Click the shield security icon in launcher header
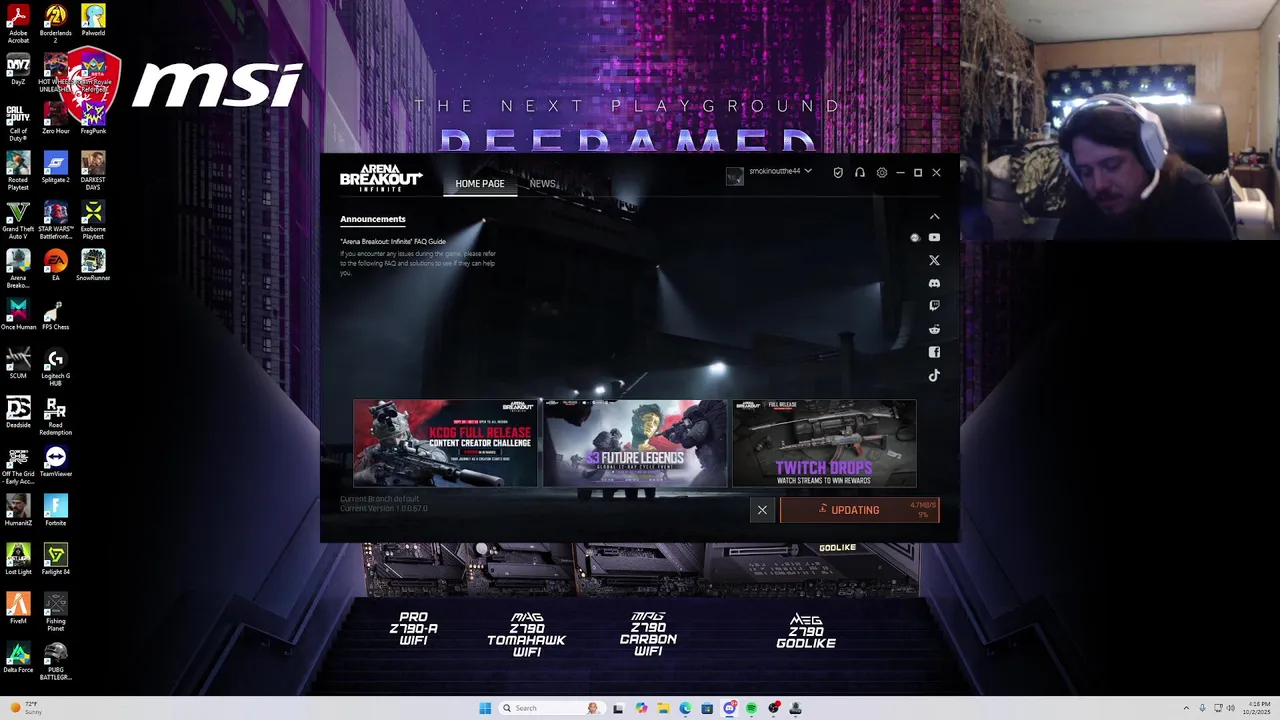The height and width of the screenshot is (720, 1280). pos(838,172)
